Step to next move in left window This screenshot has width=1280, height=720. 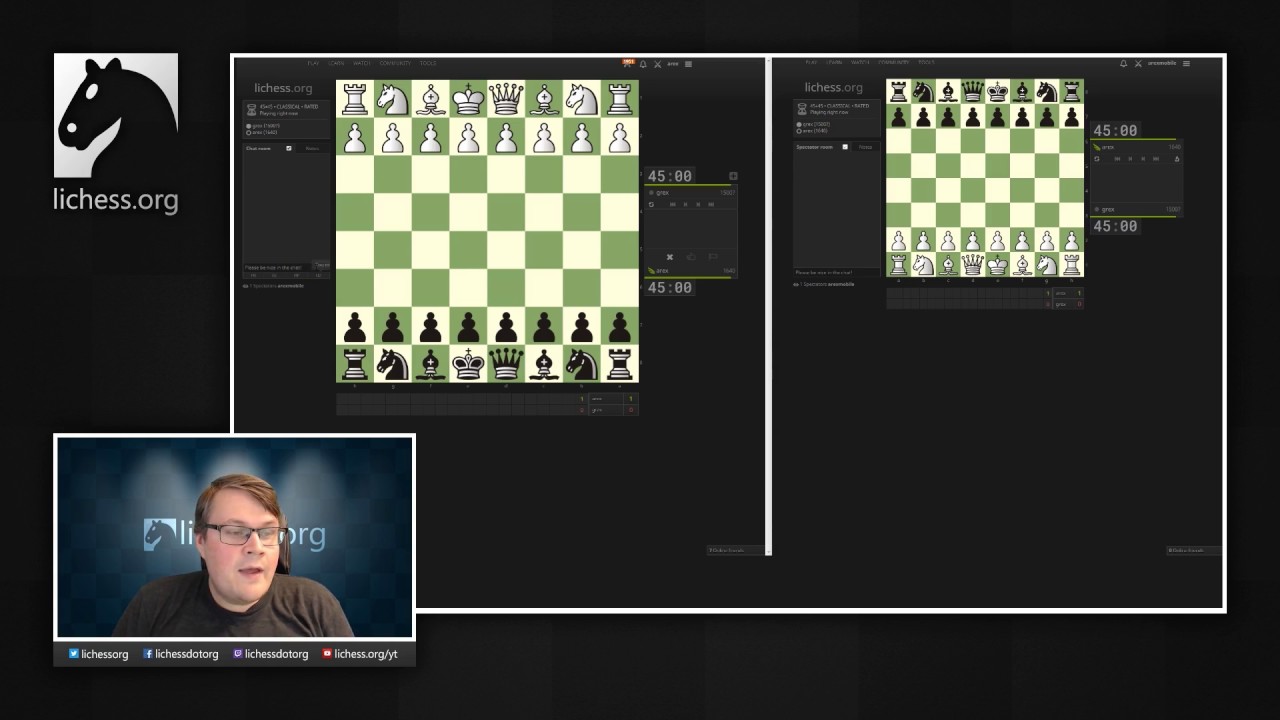coord(698,204)
